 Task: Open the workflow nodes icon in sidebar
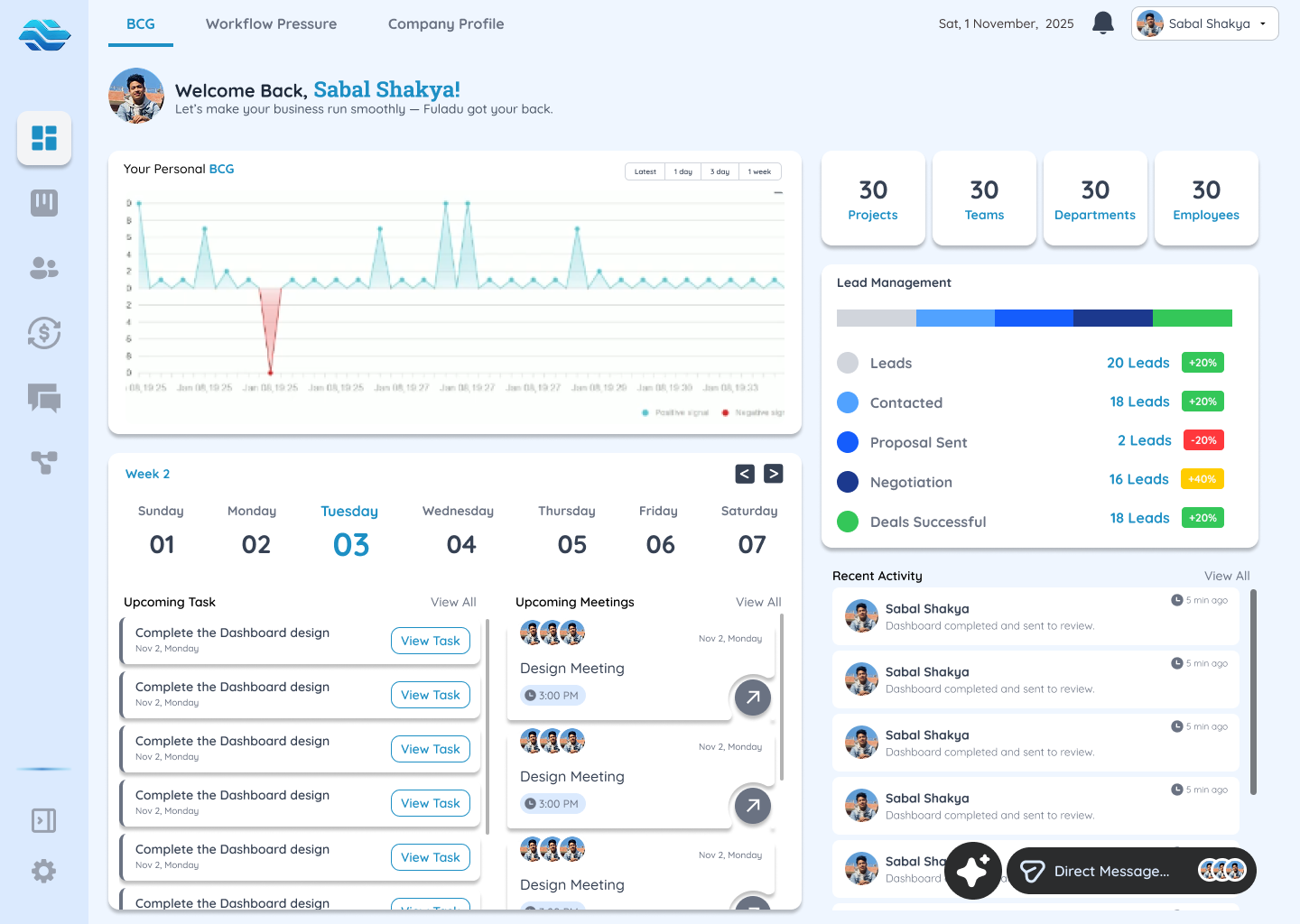tap(44, 463)
